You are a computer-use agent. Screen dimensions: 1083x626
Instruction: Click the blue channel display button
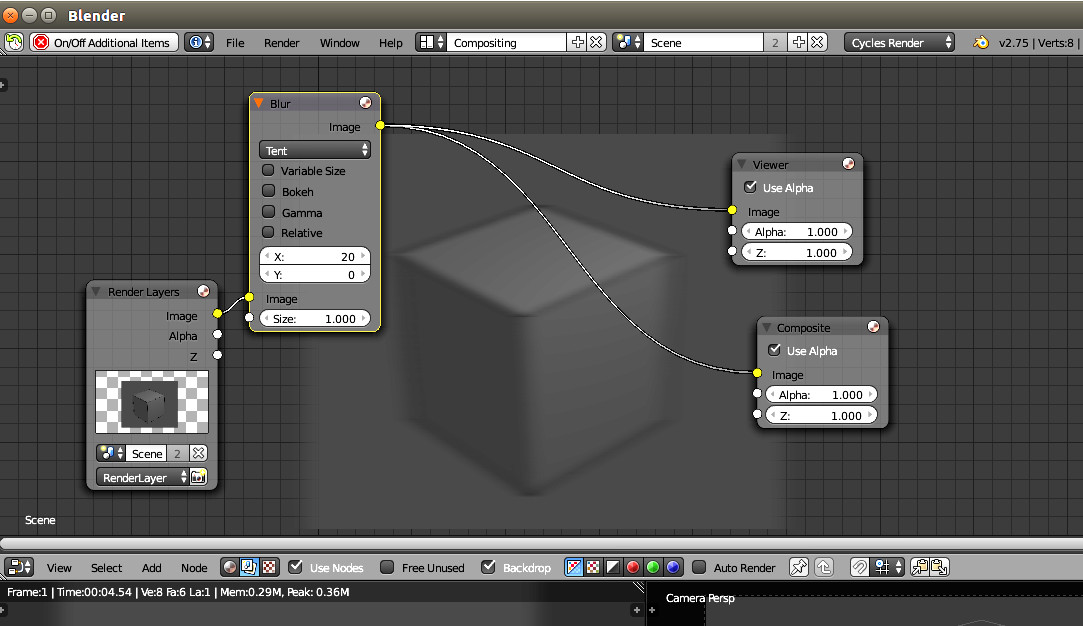[673, 567]
